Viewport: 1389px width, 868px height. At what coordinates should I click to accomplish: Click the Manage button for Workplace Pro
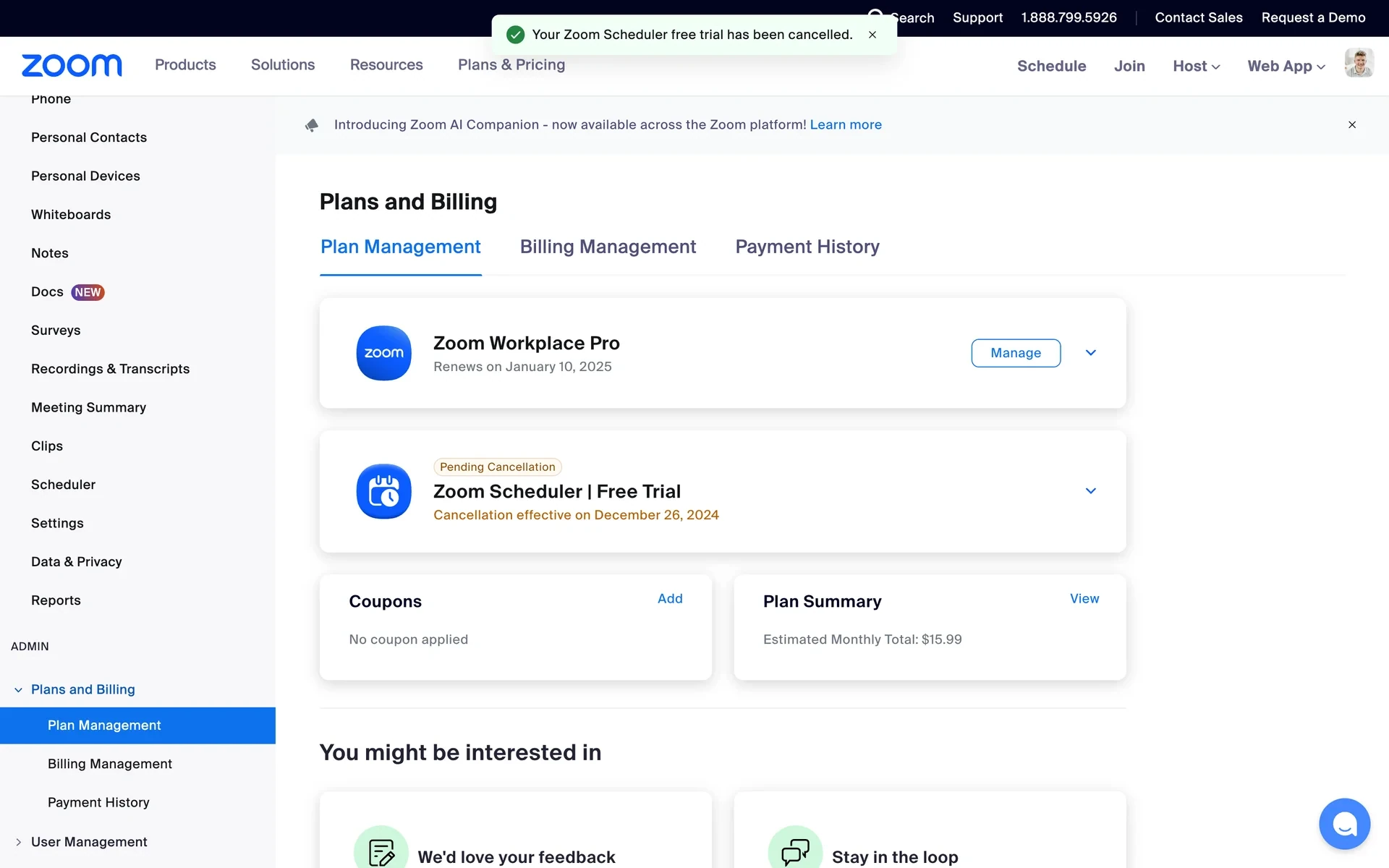1016,353
